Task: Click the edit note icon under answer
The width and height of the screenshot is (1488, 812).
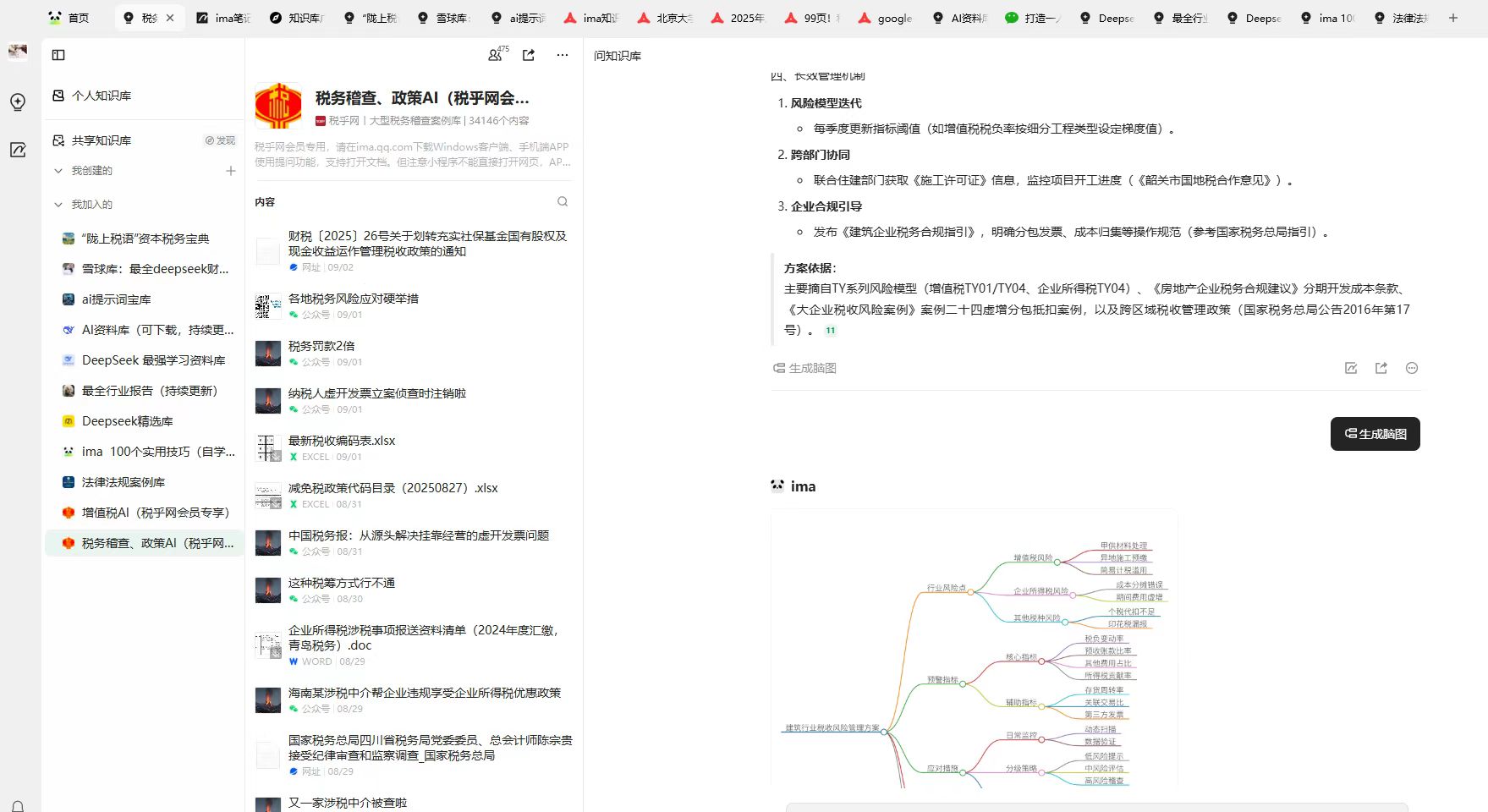Action: (1351, 368)
